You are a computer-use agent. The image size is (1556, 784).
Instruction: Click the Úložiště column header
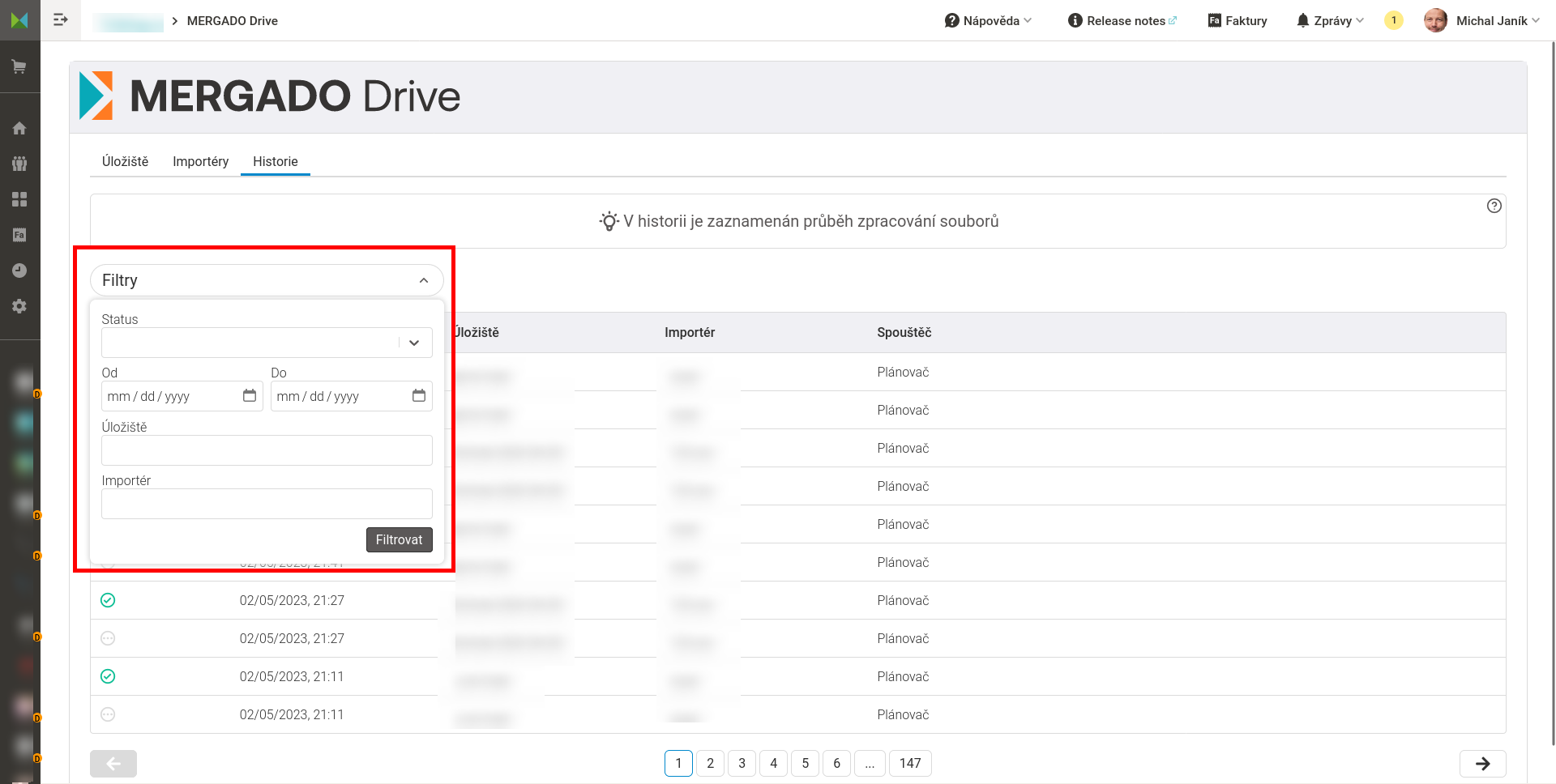(477, 332)
